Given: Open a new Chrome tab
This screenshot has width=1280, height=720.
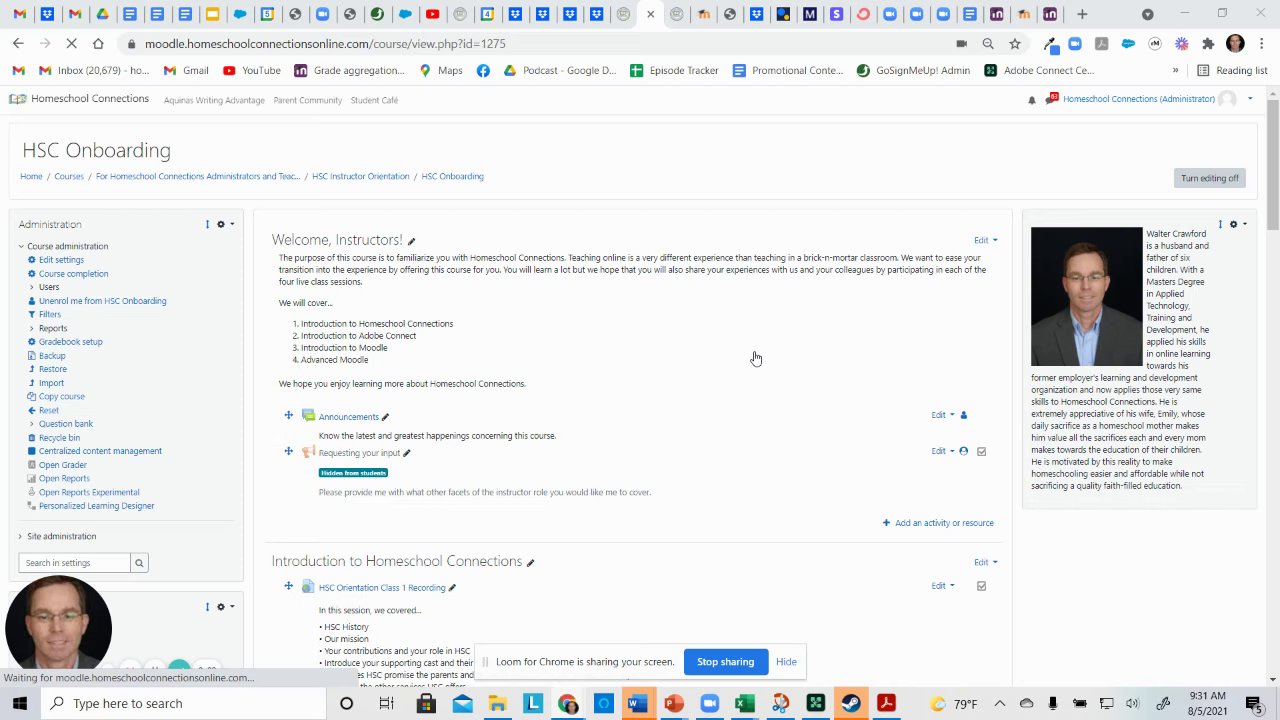Looking at the screenshot, I should click(x=1082, y=14).
